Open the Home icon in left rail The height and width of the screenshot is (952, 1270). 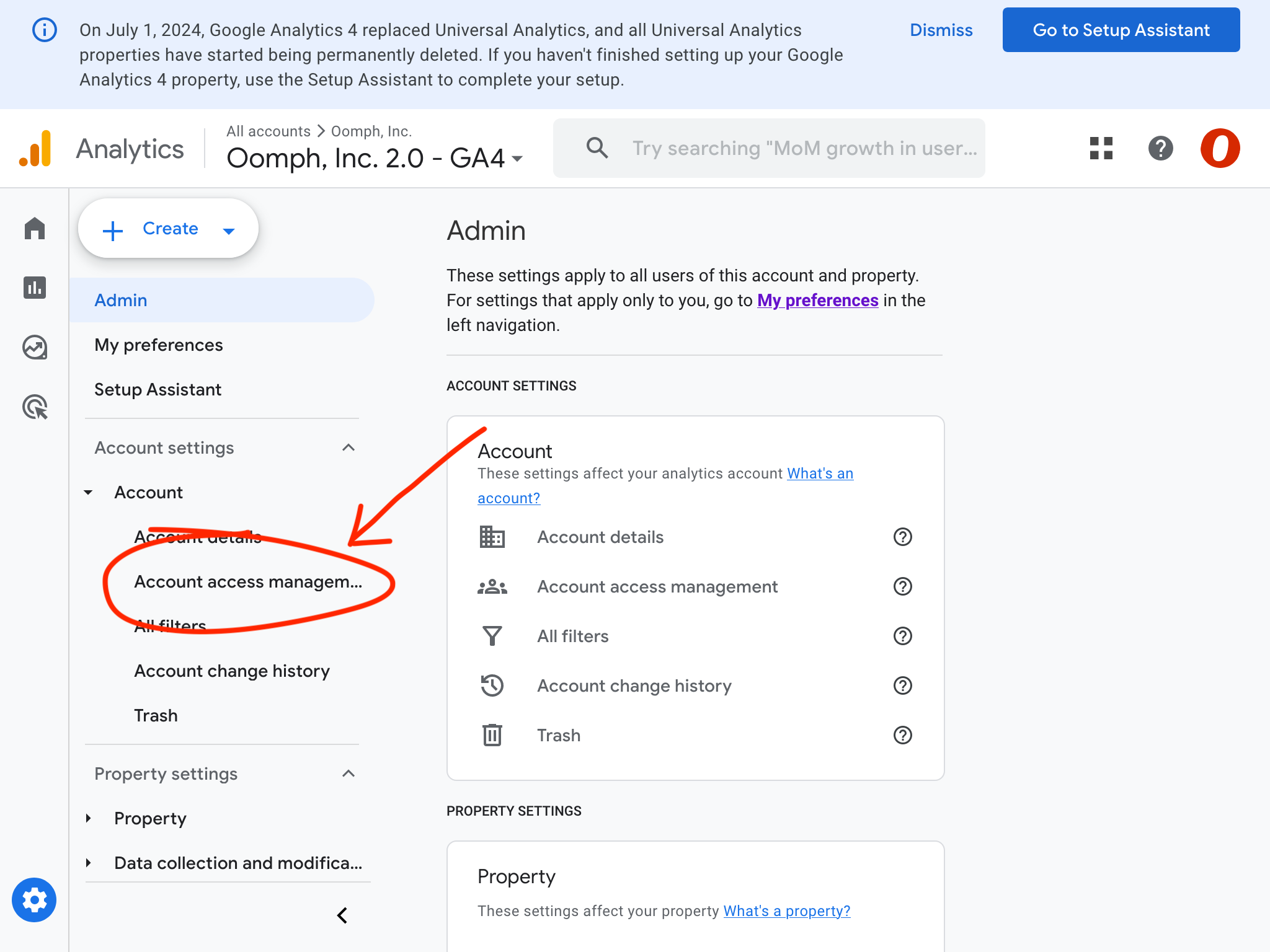[x=35, y=229]
